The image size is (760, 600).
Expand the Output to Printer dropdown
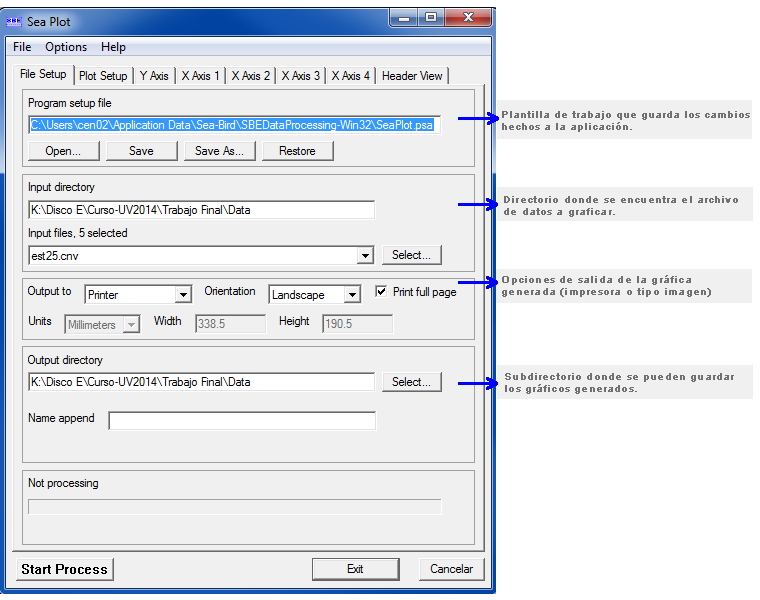182,295
